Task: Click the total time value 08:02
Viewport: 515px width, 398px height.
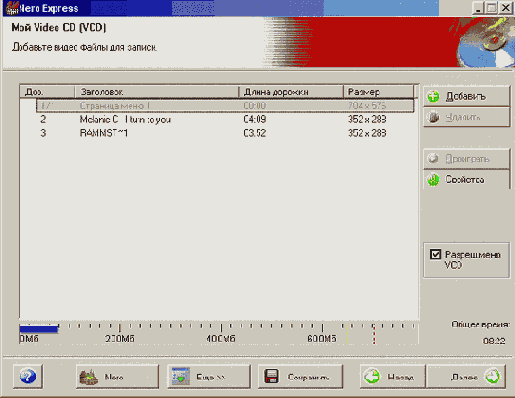Action: (494, 341)
